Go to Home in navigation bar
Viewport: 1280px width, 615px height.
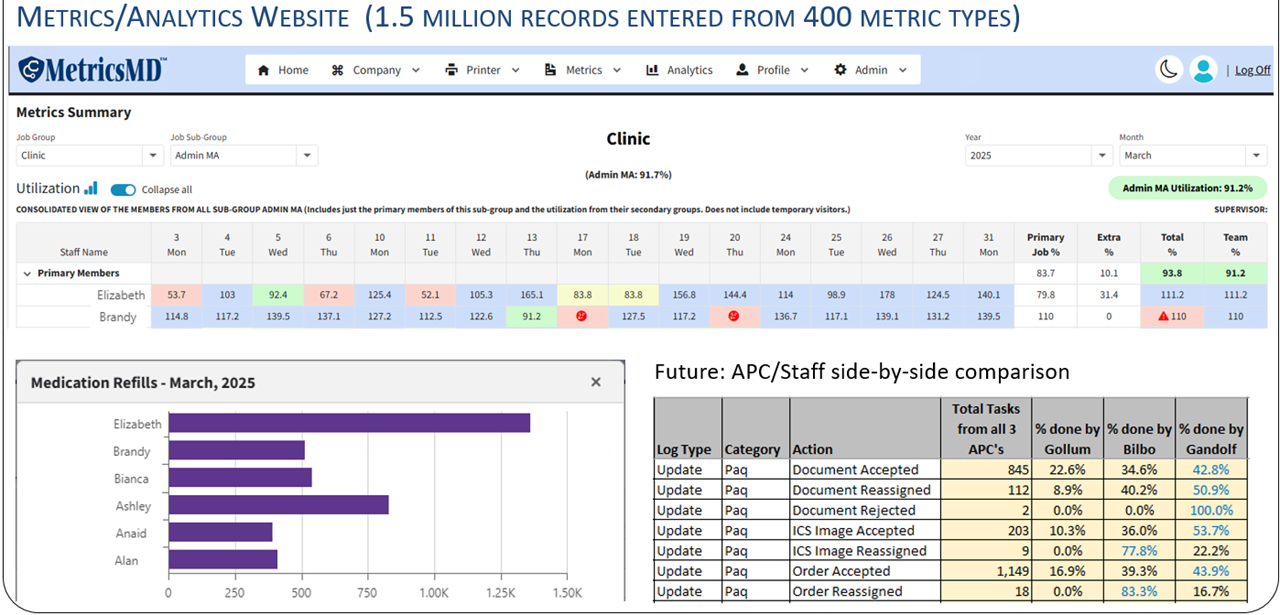coord(283,70)
